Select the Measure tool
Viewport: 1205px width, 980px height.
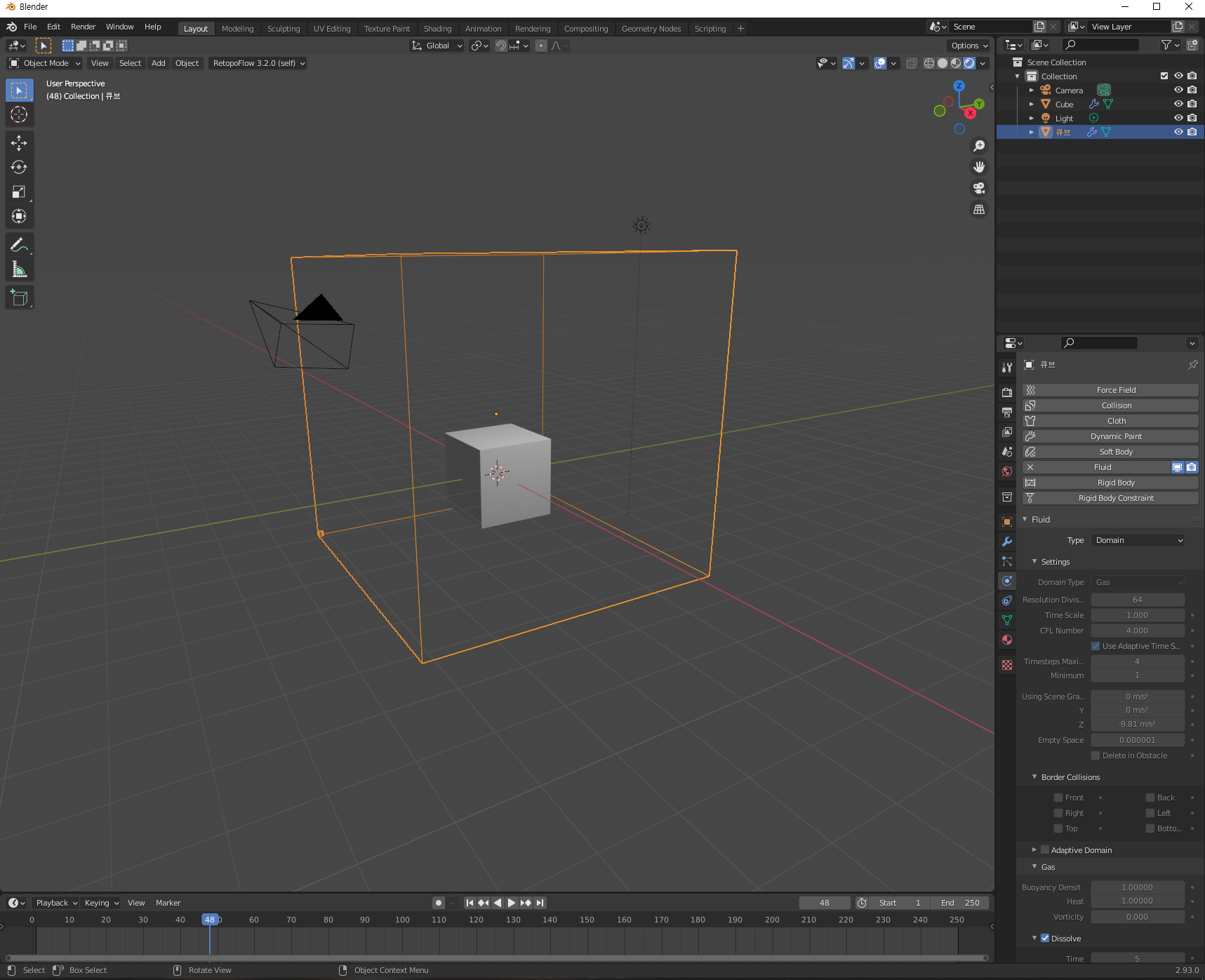click(x=19, y=270)
